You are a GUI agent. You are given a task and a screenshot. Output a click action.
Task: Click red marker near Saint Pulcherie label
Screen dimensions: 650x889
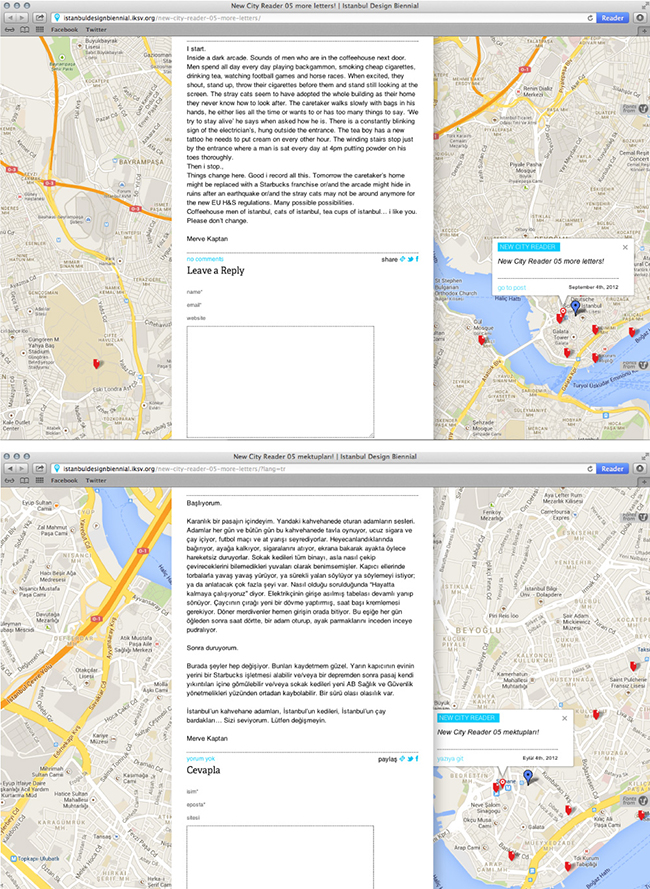[634, 666]
